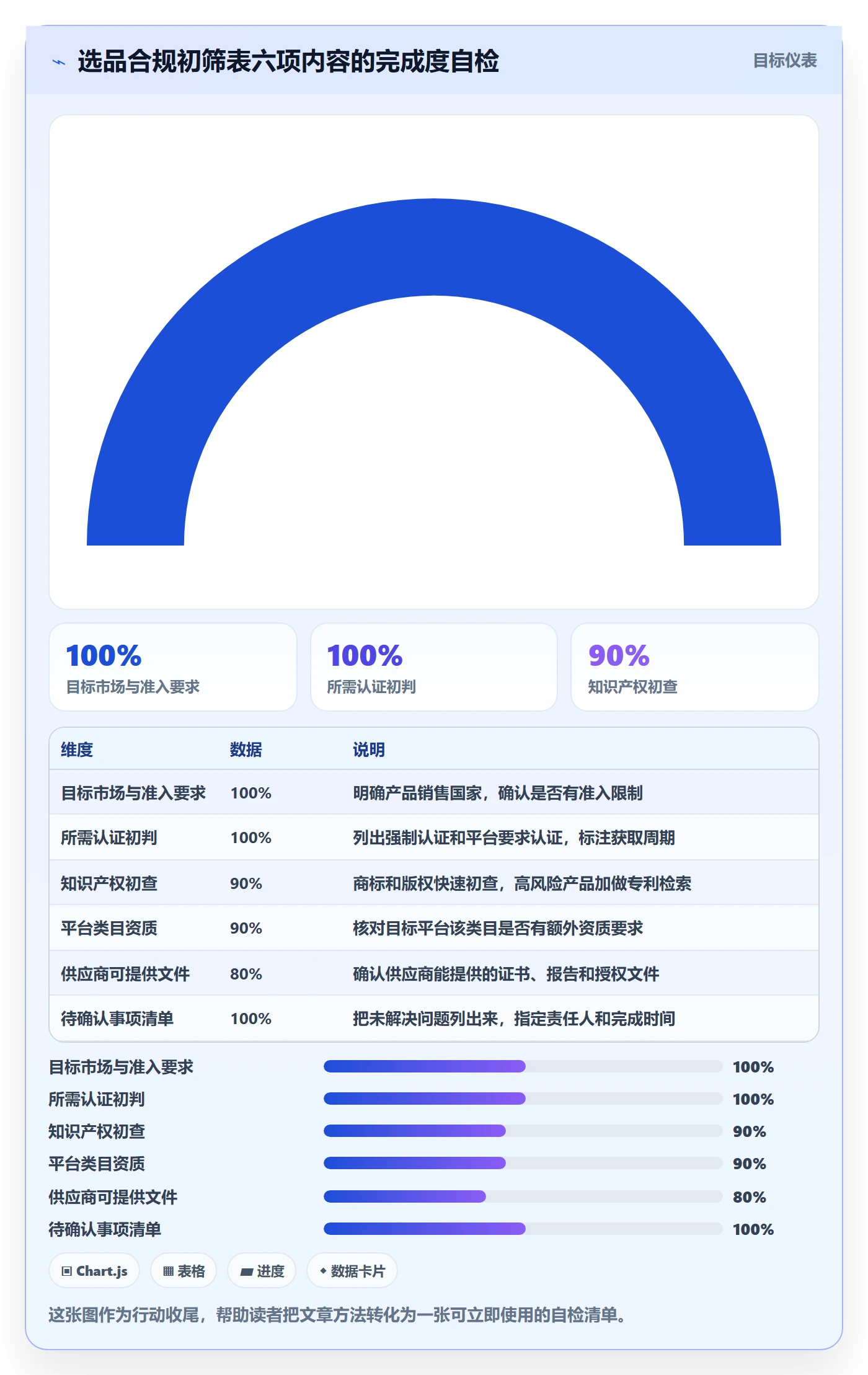Click the 待确认事项清单 progress bar
The image size is (868, 1375).
[523, 1229]
